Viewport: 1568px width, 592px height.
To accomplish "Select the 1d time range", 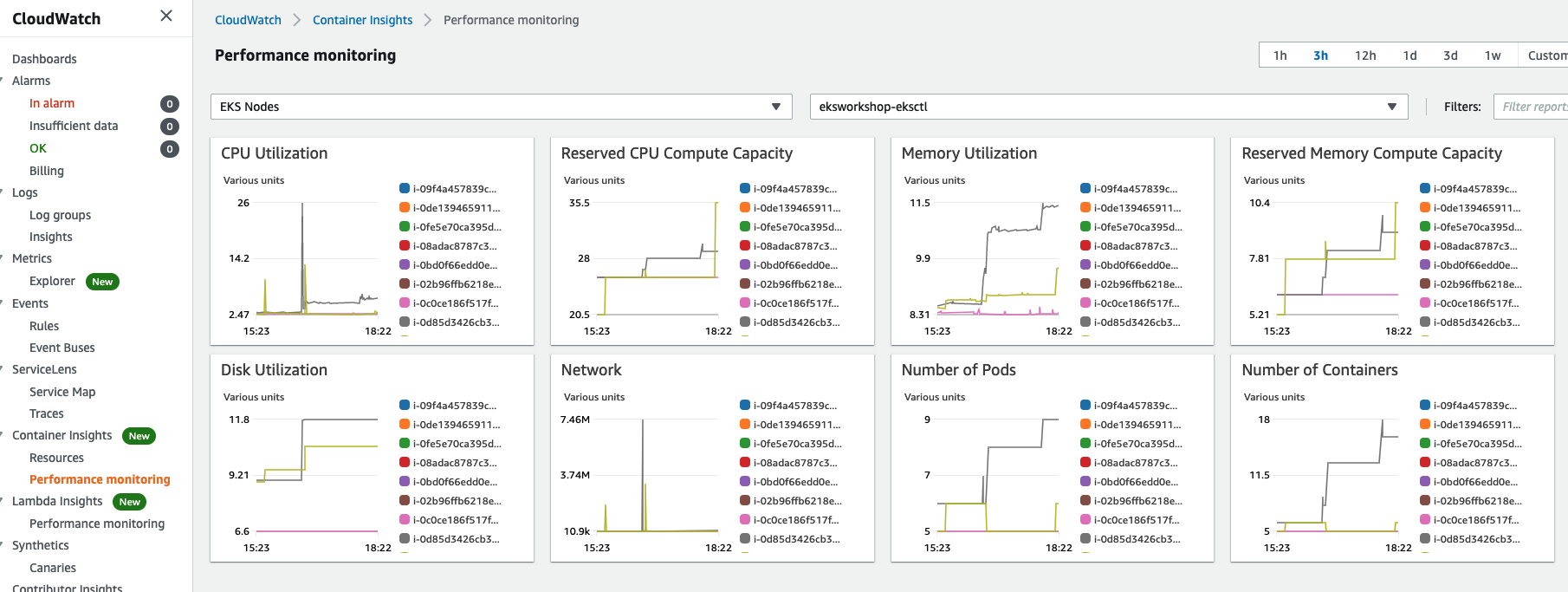I will [x=1409, y=55].
